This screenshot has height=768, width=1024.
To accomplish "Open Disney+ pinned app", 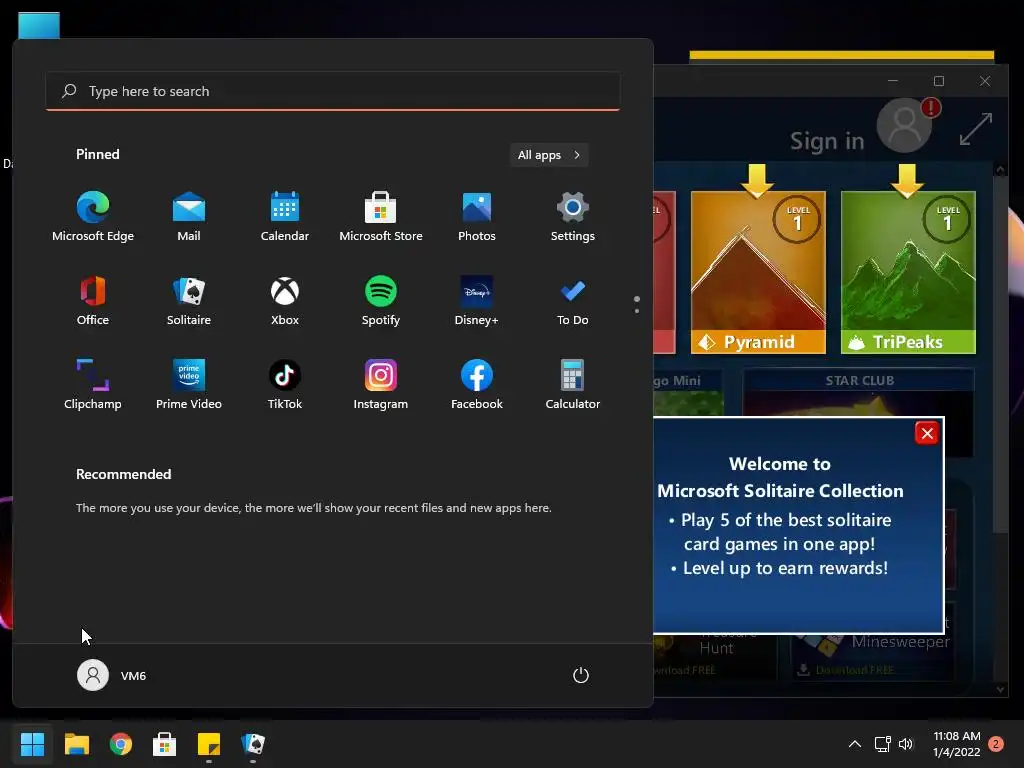I will click(477, 300).
